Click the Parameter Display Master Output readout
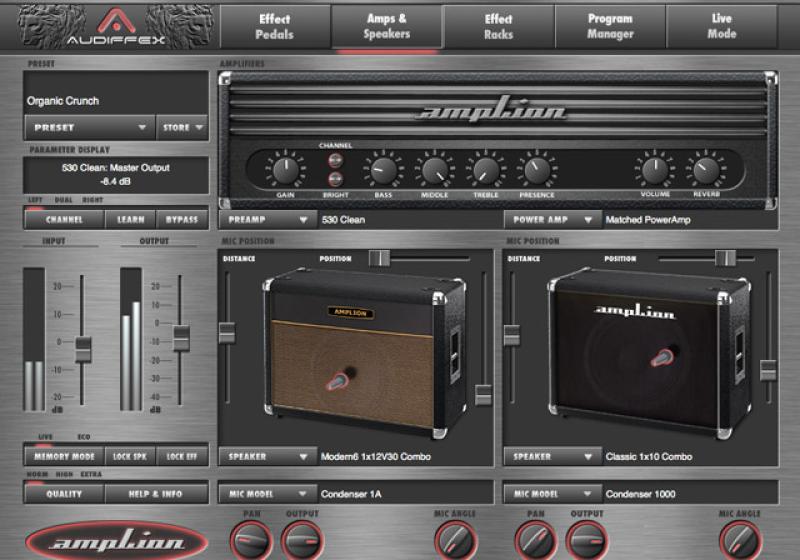Screen dimensions: 800x560 [x=116, y=174]
